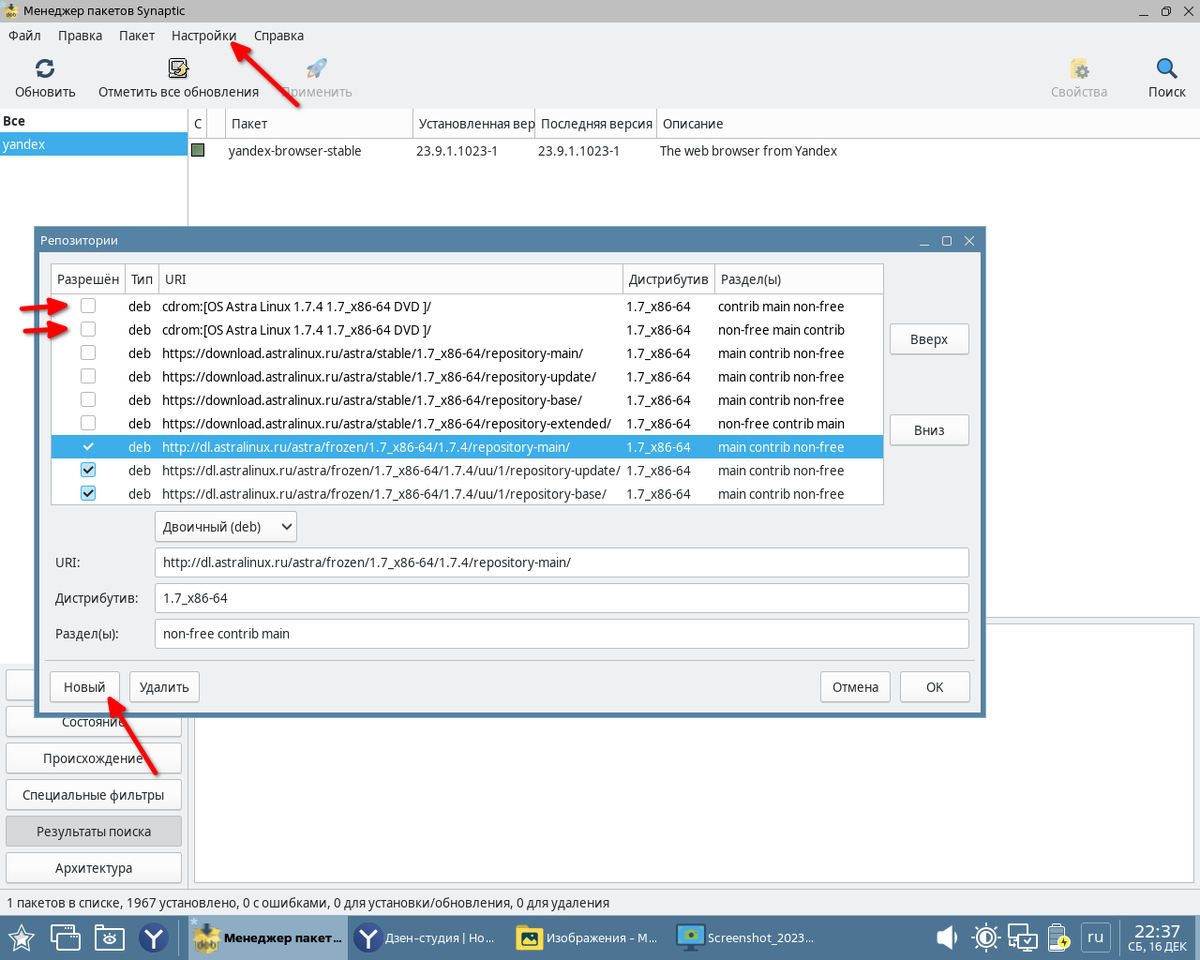This screenshot has height=960, width=1200.
Task: Click the Обновить reload icon
Action: [x=45, y=69]
